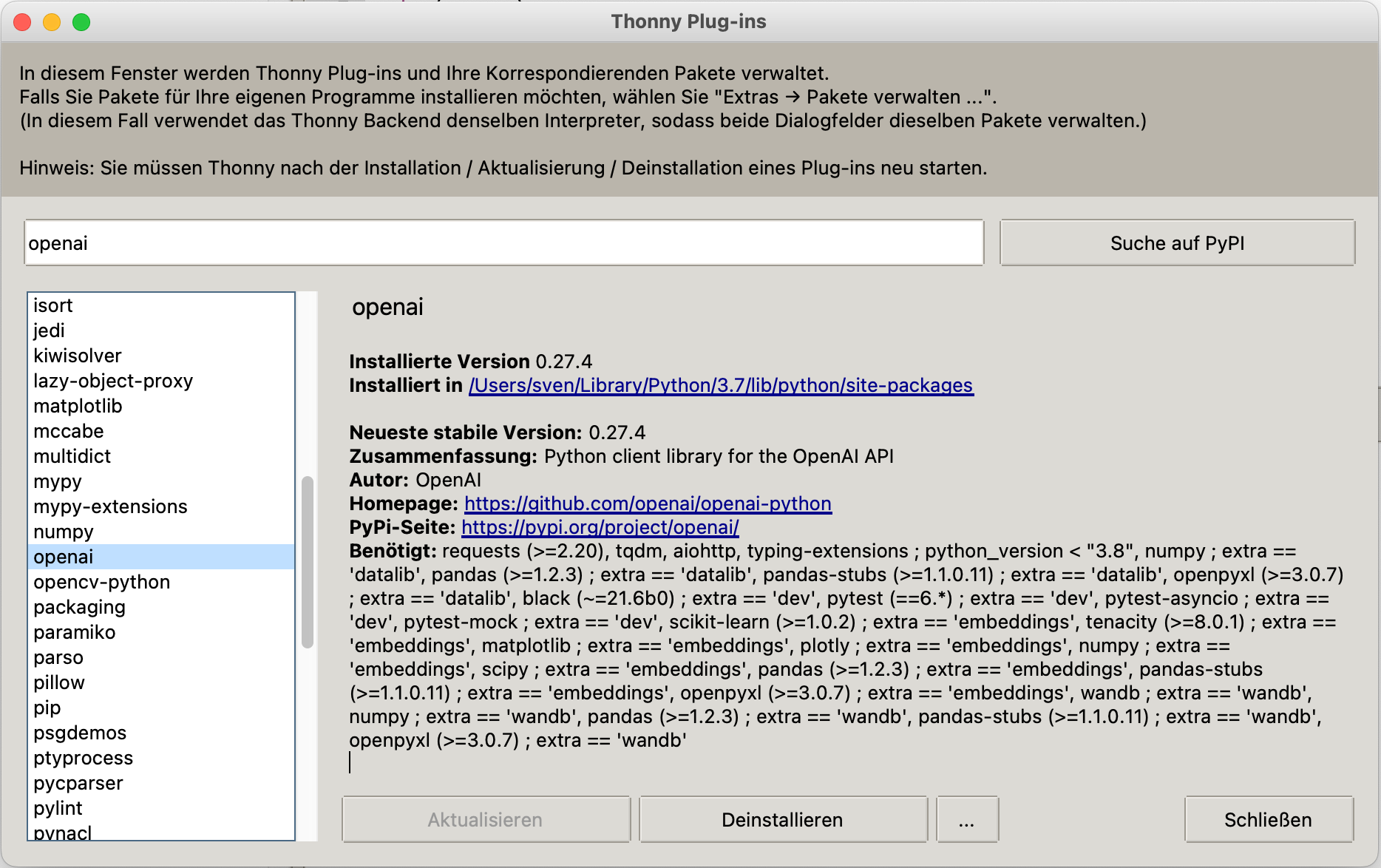Pick matplotlib in the package list
This screenshot has width=1381, height=868.
point(161,406)
